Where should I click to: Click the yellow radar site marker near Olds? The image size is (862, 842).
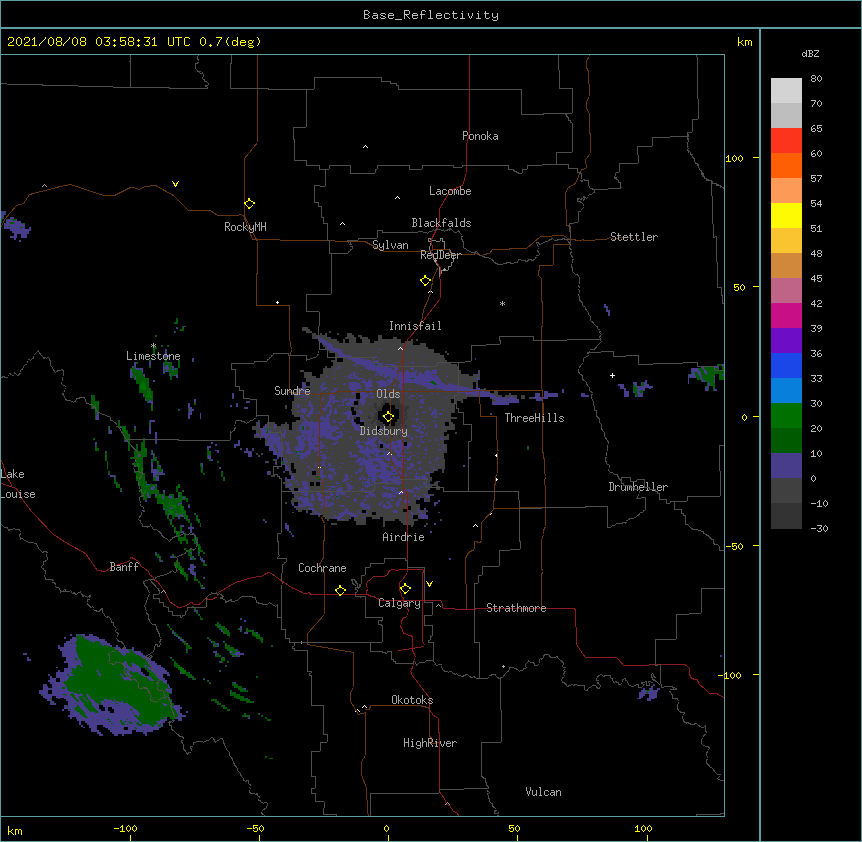(388, 417)
